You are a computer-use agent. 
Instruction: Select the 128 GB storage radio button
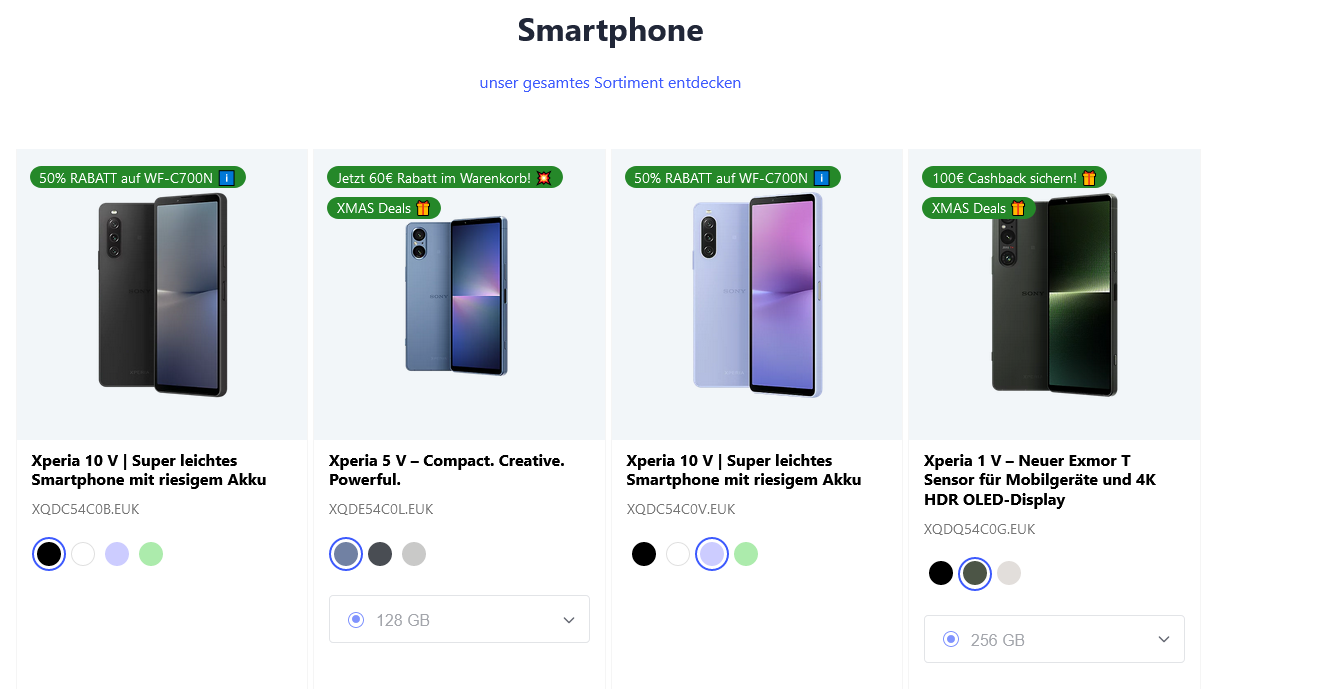pyautogui.click(x=356, y=620)
